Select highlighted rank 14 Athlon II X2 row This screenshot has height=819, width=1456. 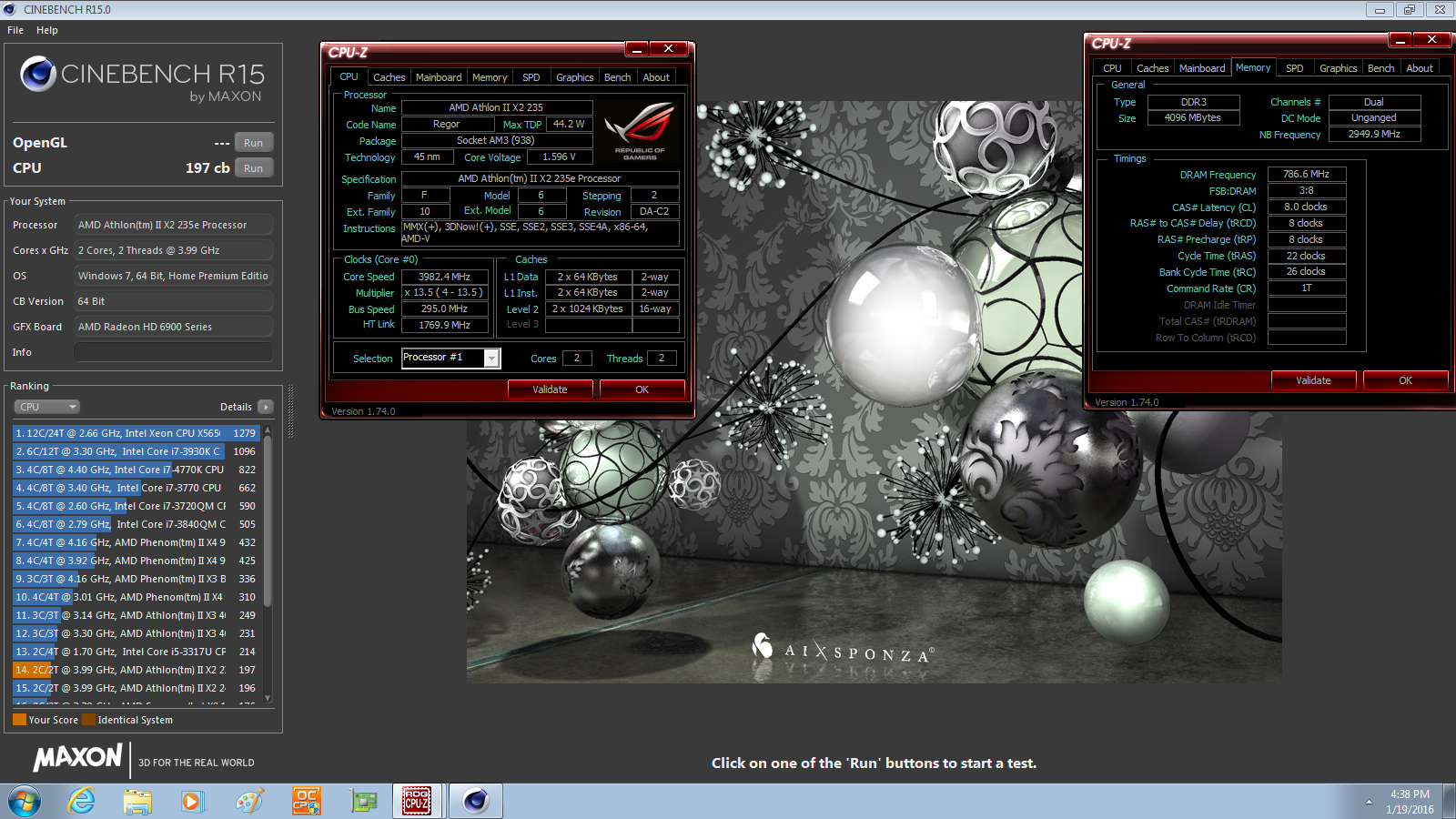pyautogui.click(x=136, y=670)
